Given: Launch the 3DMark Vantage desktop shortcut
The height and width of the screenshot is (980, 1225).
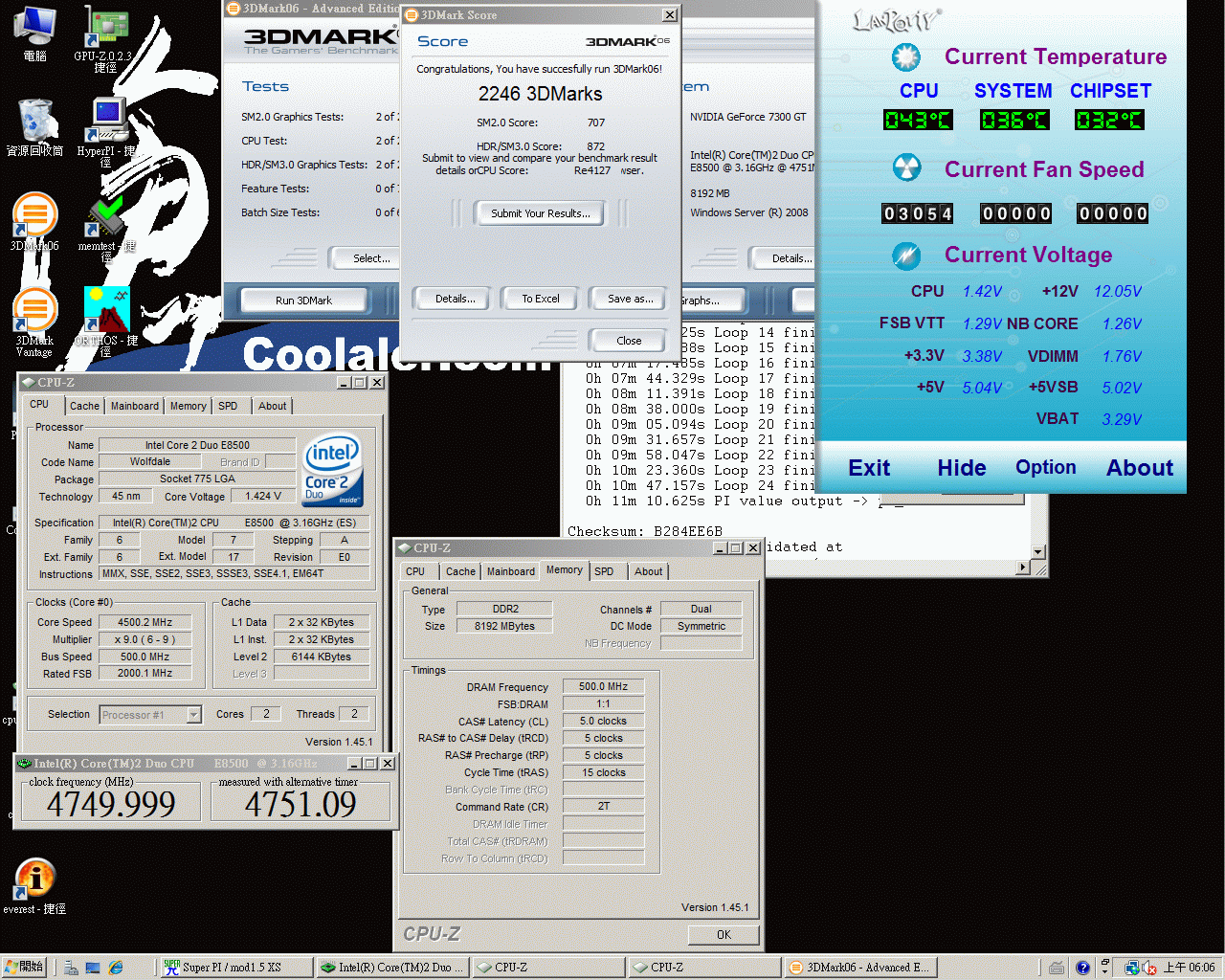Looking at the screenshot, I should click(34, 322).
